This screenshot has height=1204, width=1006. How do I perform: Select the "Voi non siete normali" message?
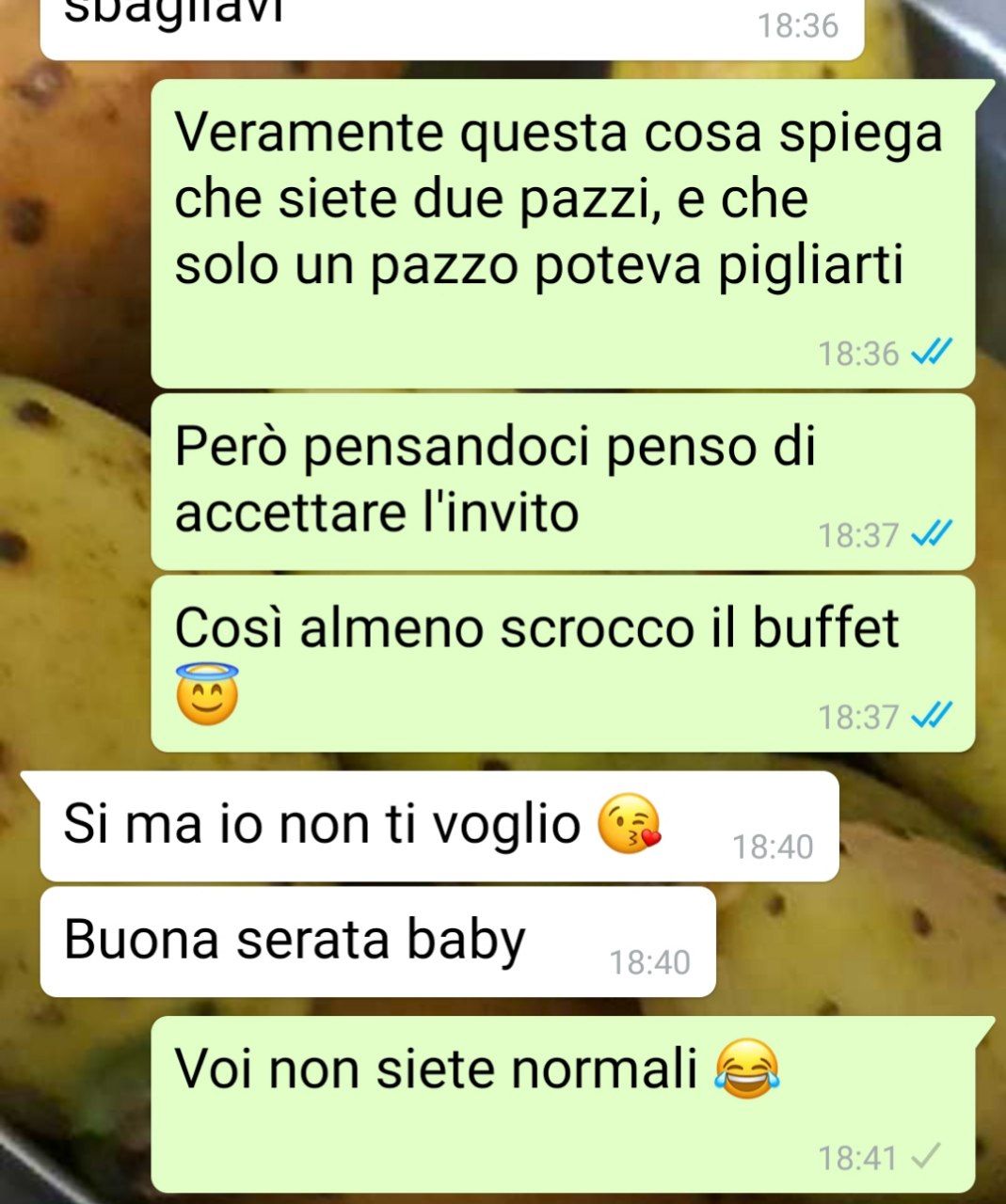click(563, 1103)
